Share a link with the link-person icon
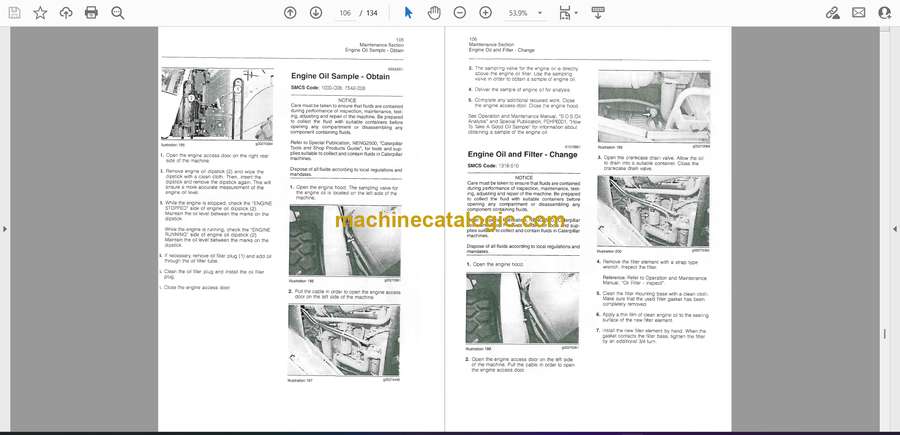900x435 pixels. 833,13
